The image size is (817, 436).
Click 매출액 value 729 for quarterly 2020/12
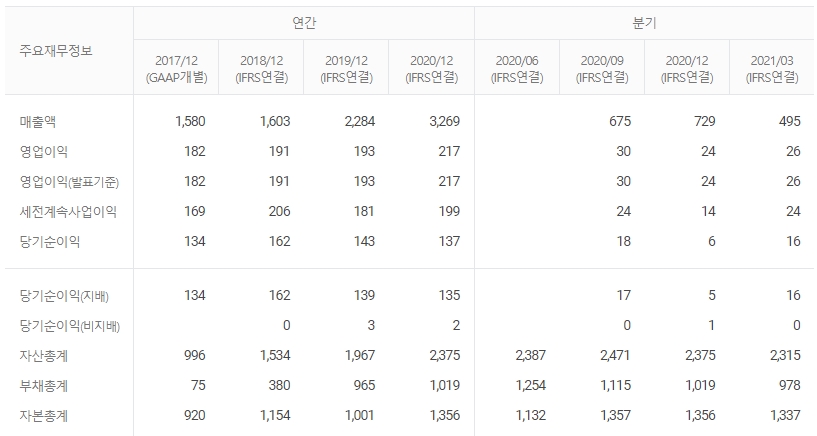pos(705,121)
